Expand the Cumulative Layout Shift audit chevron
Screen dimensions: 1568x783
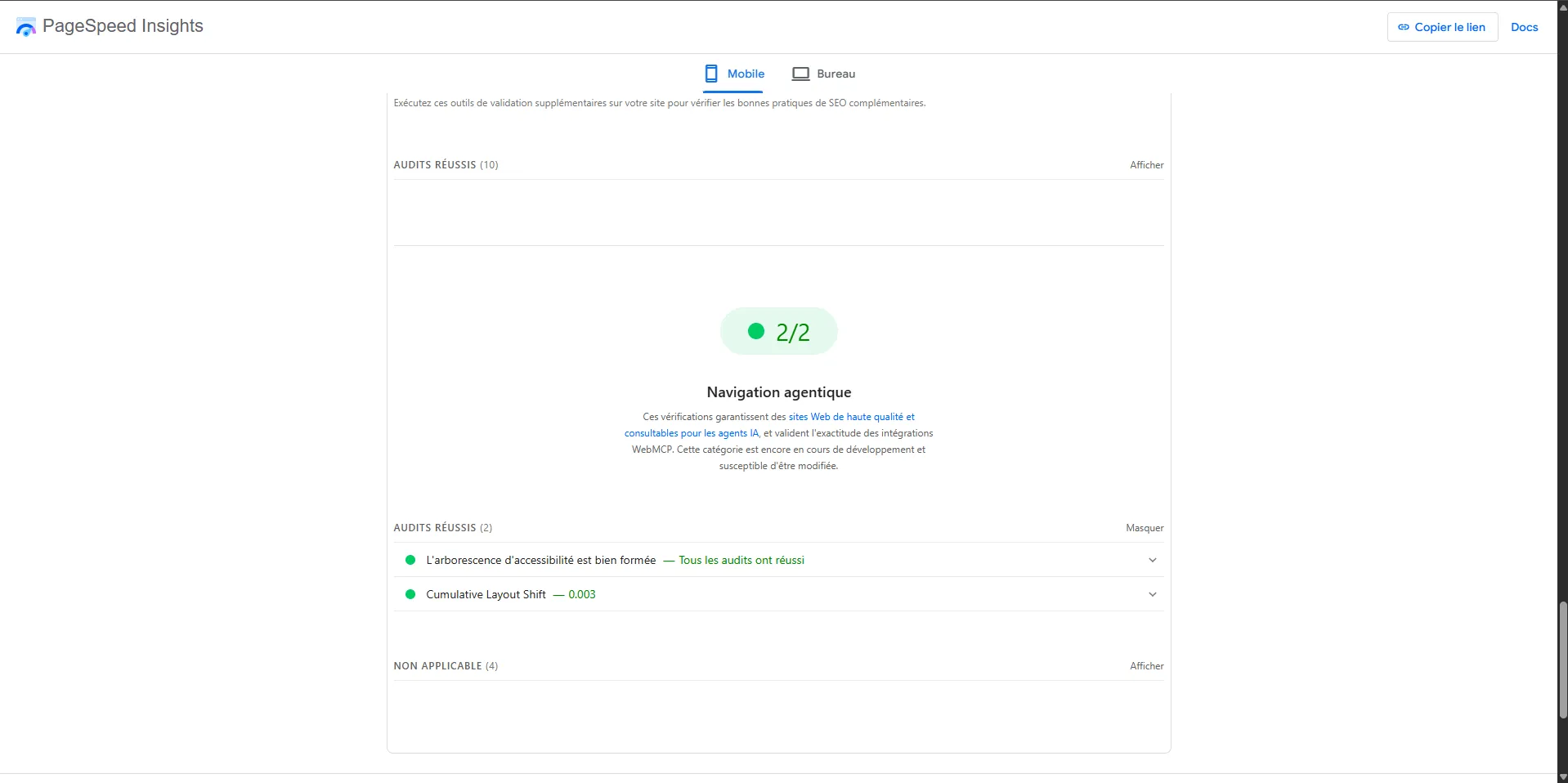[1153, 594]
